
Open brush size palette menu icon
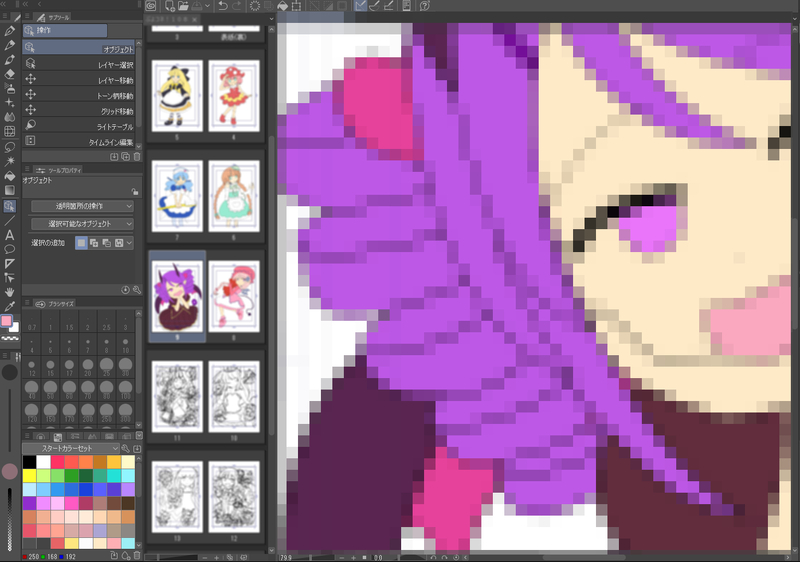27,303
